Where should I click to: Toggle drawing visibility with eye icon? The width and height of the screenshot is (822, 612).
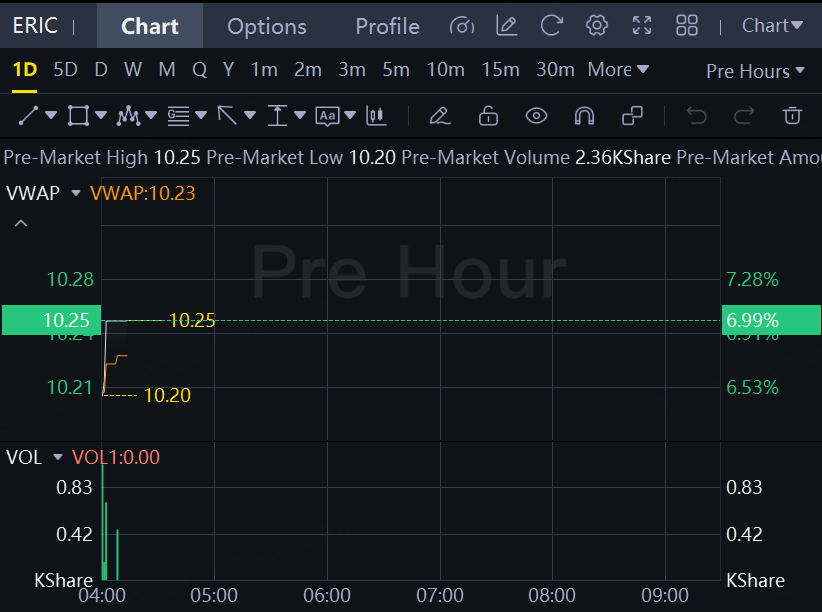536,116
